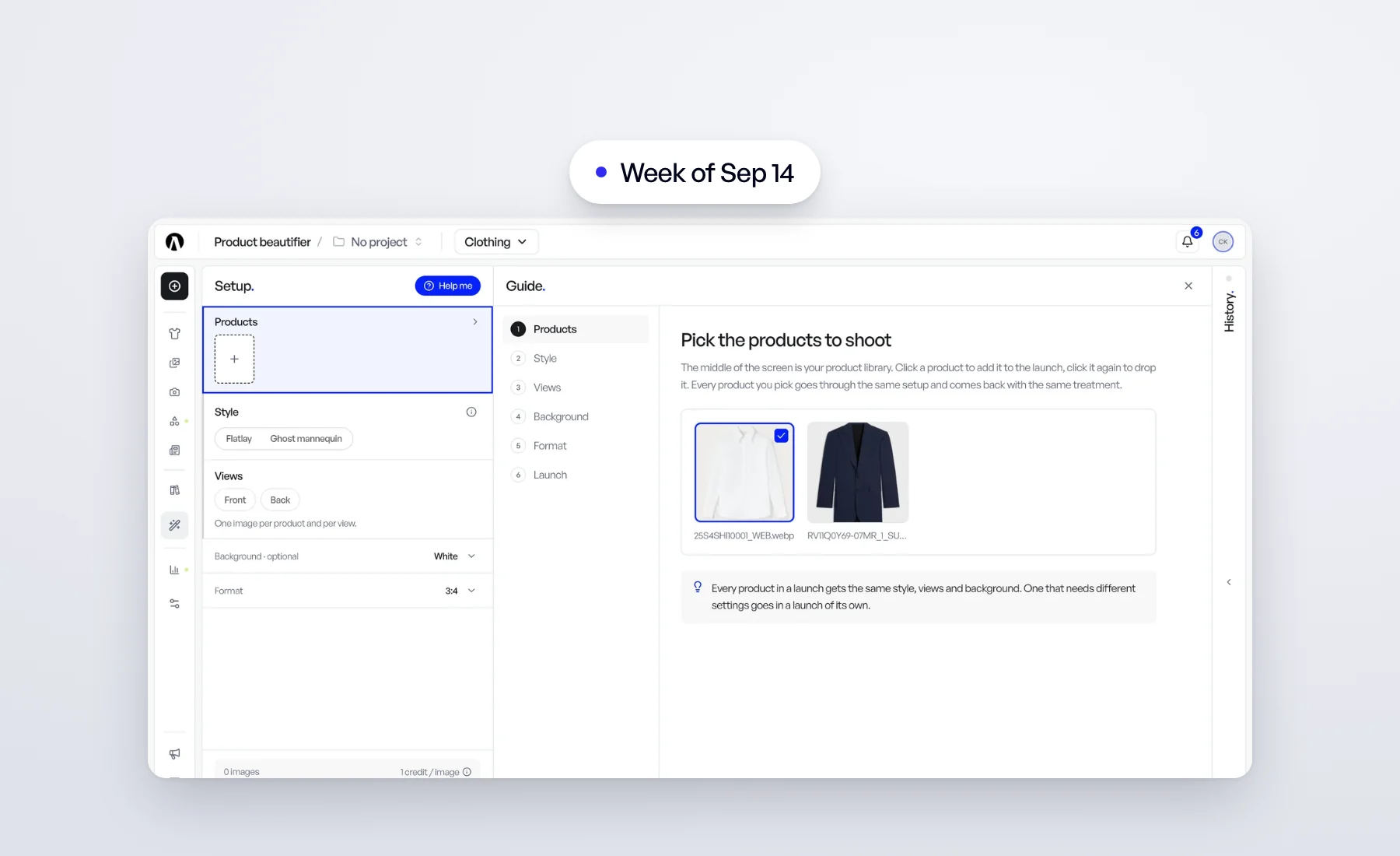Open the shapes icon in sidebar
The image size is (1400, 856).
(x=174, y=421)
